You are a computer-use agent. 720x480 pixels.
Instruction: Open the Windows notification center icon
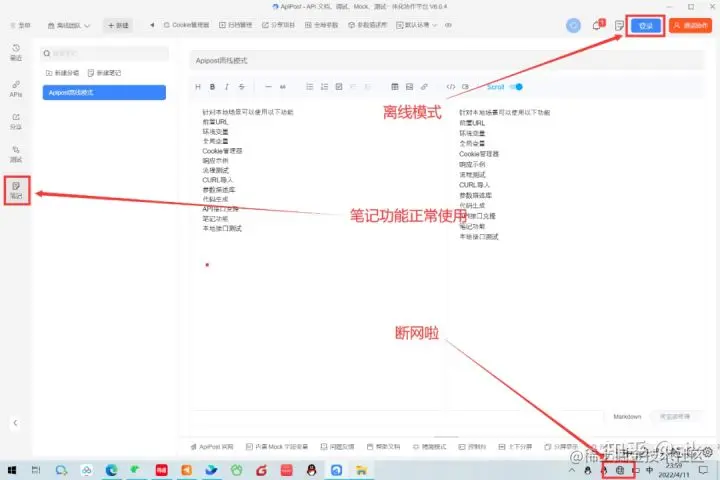[703, 470]
